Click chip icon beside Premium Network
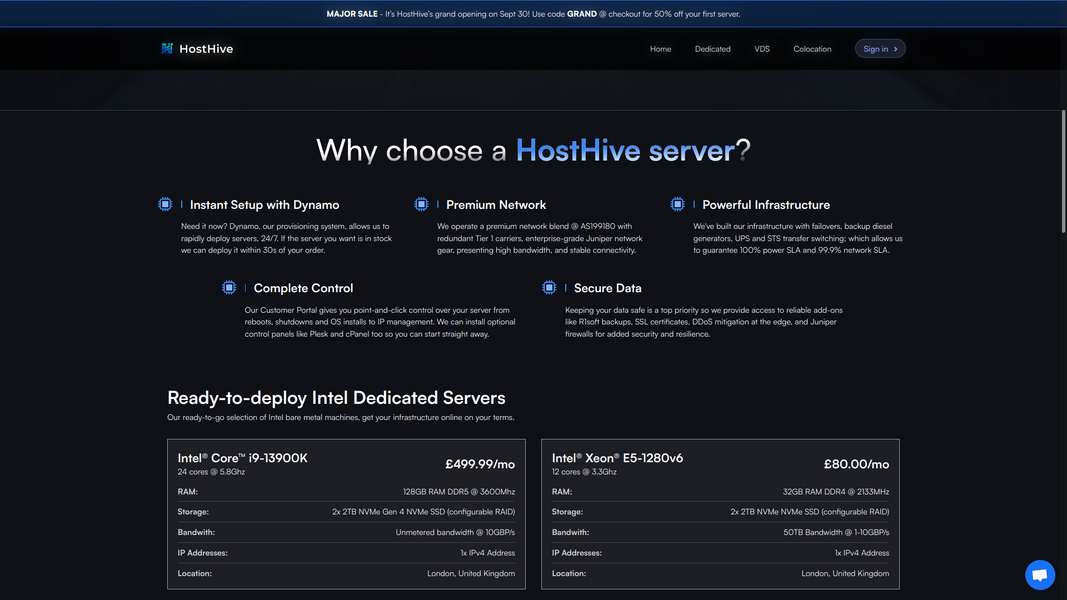Screen dimensions: 1067x600 (x=421, y=204)
